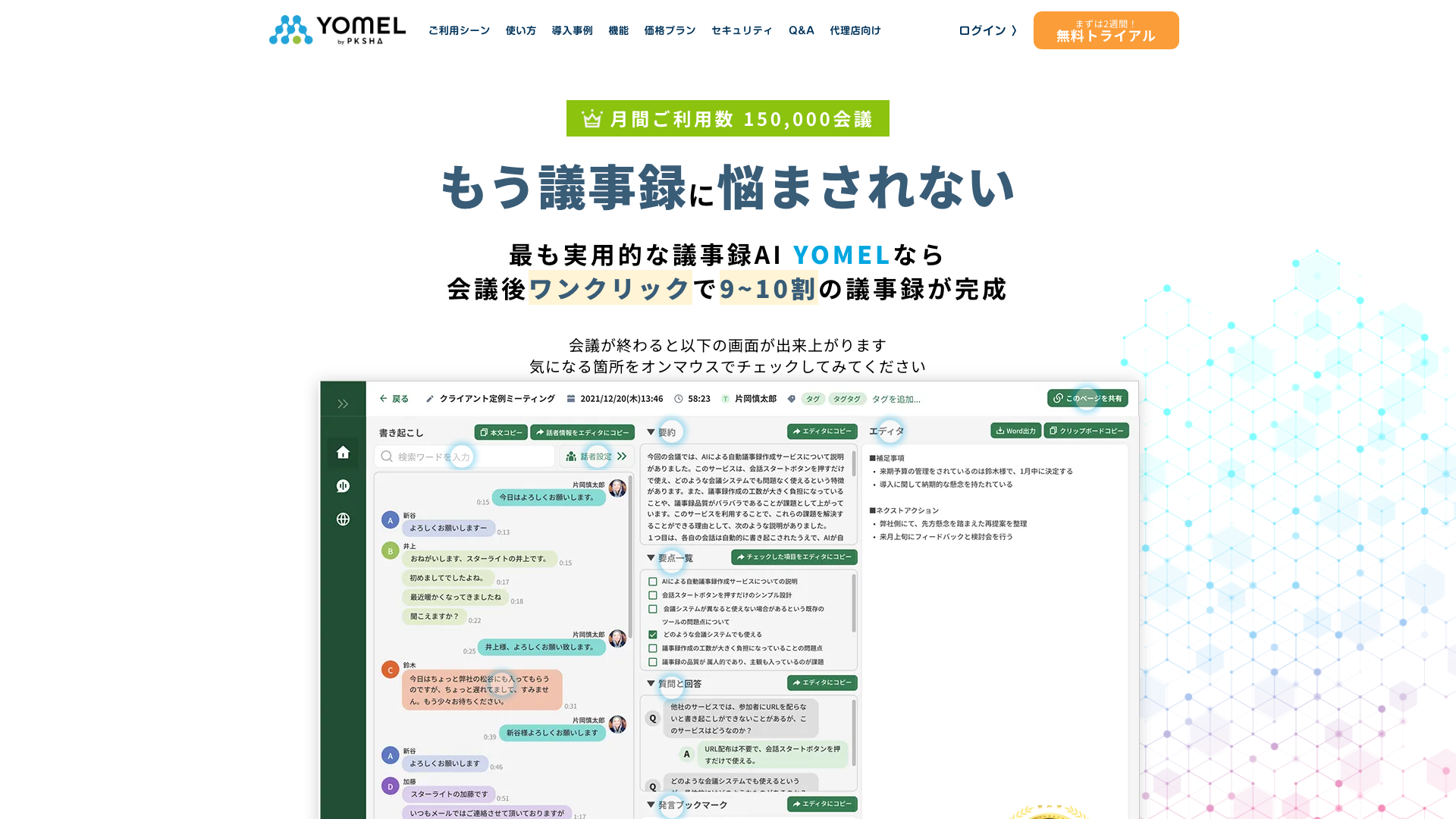
Task: Click the 無料トライアル orange button
Action: (x=1105, y=30)
